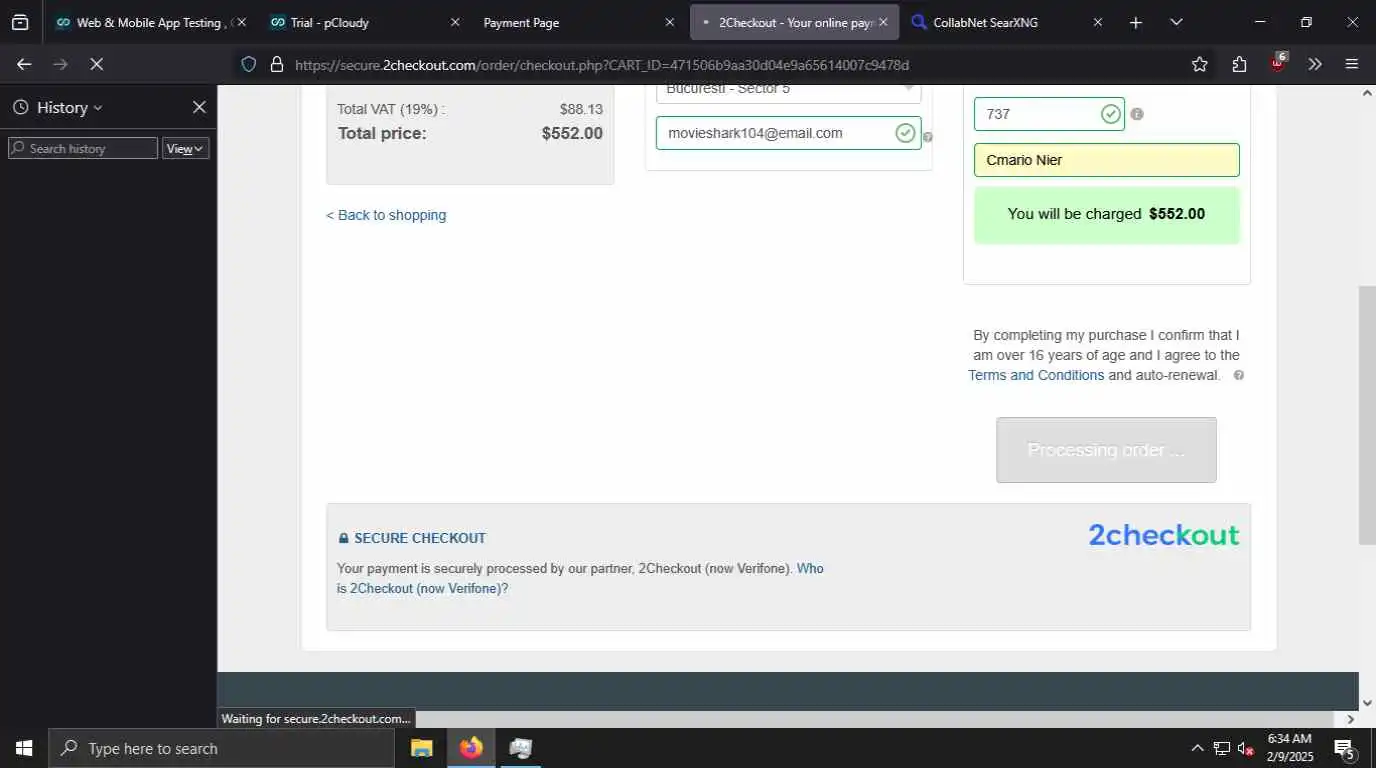Edit the 737 security code field
This screenshot has width=1376, height=768.
[x=1049, y=114]
